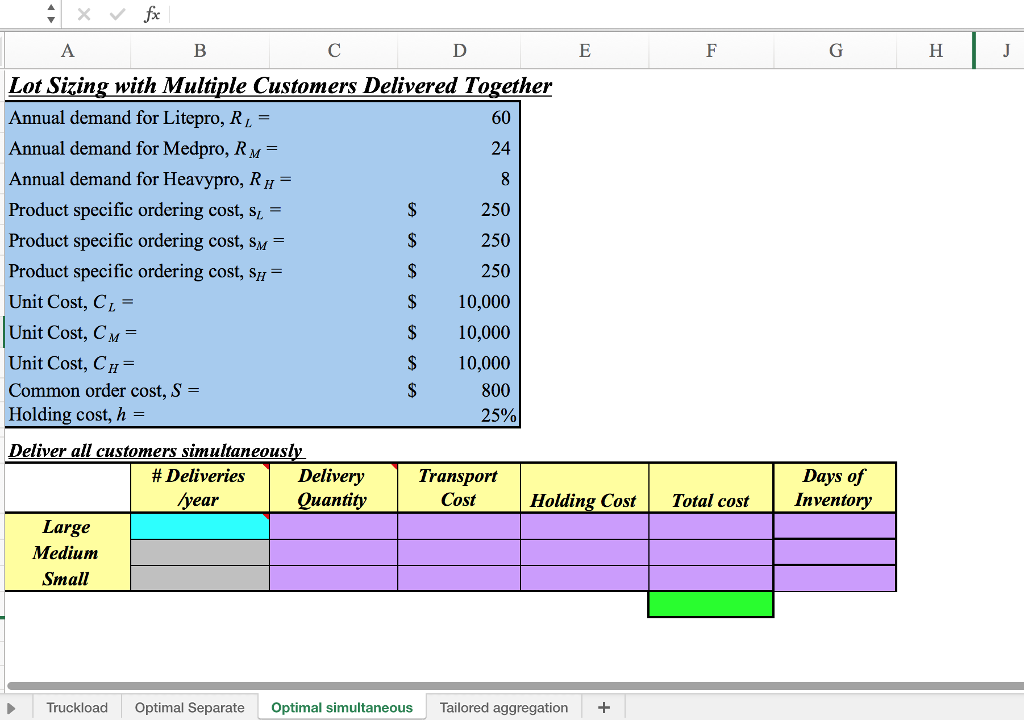Click '# Deliveries /year' header cell
Image resolution: width=1024 pixels, height=720 pixels.
200,487
